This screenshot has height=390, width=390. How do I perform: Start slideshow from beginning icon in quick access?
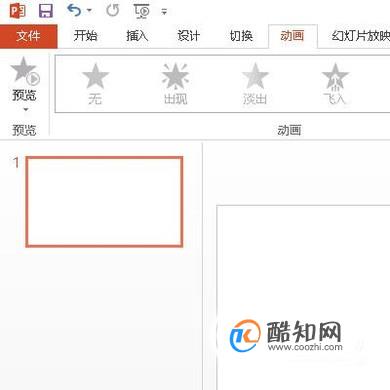point(142,11)
